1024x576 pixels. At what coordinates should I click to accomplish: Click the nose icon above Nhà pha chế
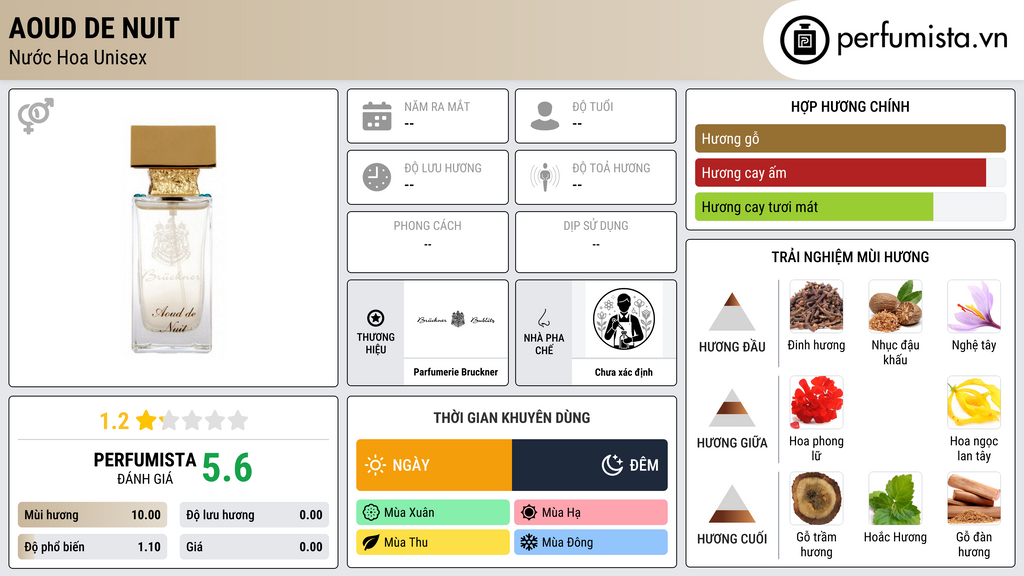[543, 318]
